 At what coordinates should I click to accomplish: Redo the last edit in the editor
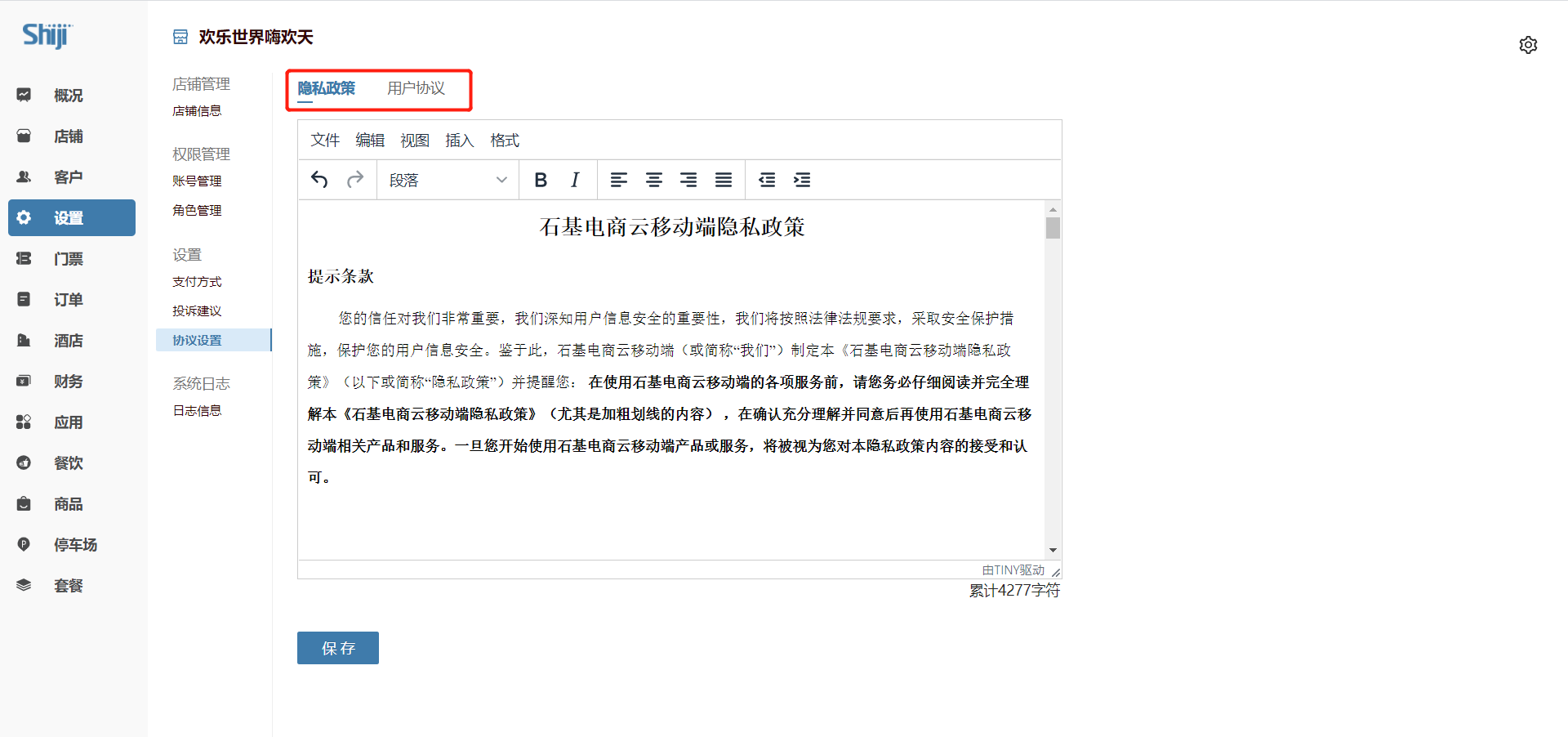point(355,180)
